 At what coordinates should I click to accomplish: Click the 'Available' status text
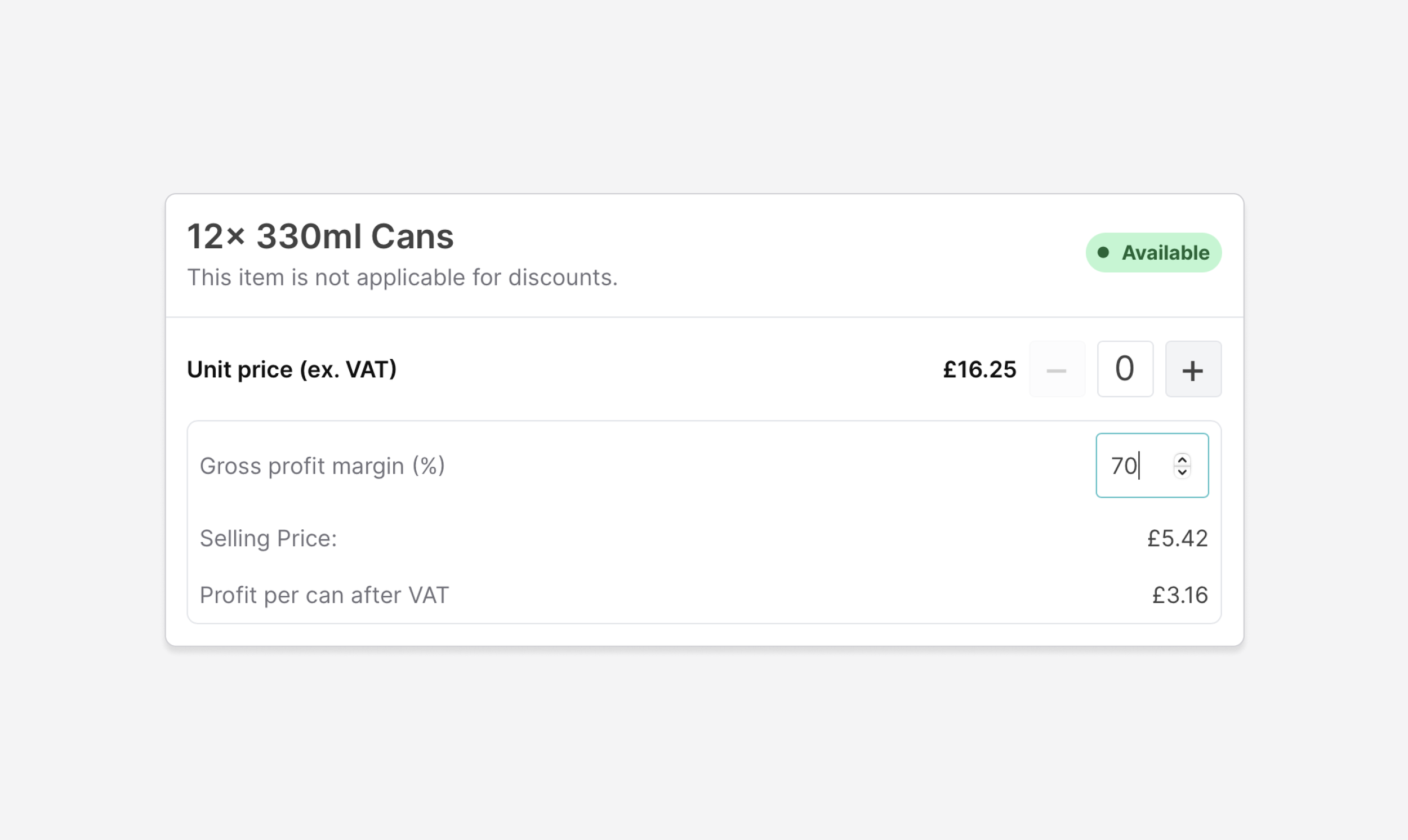click(x=1165, y=253)
